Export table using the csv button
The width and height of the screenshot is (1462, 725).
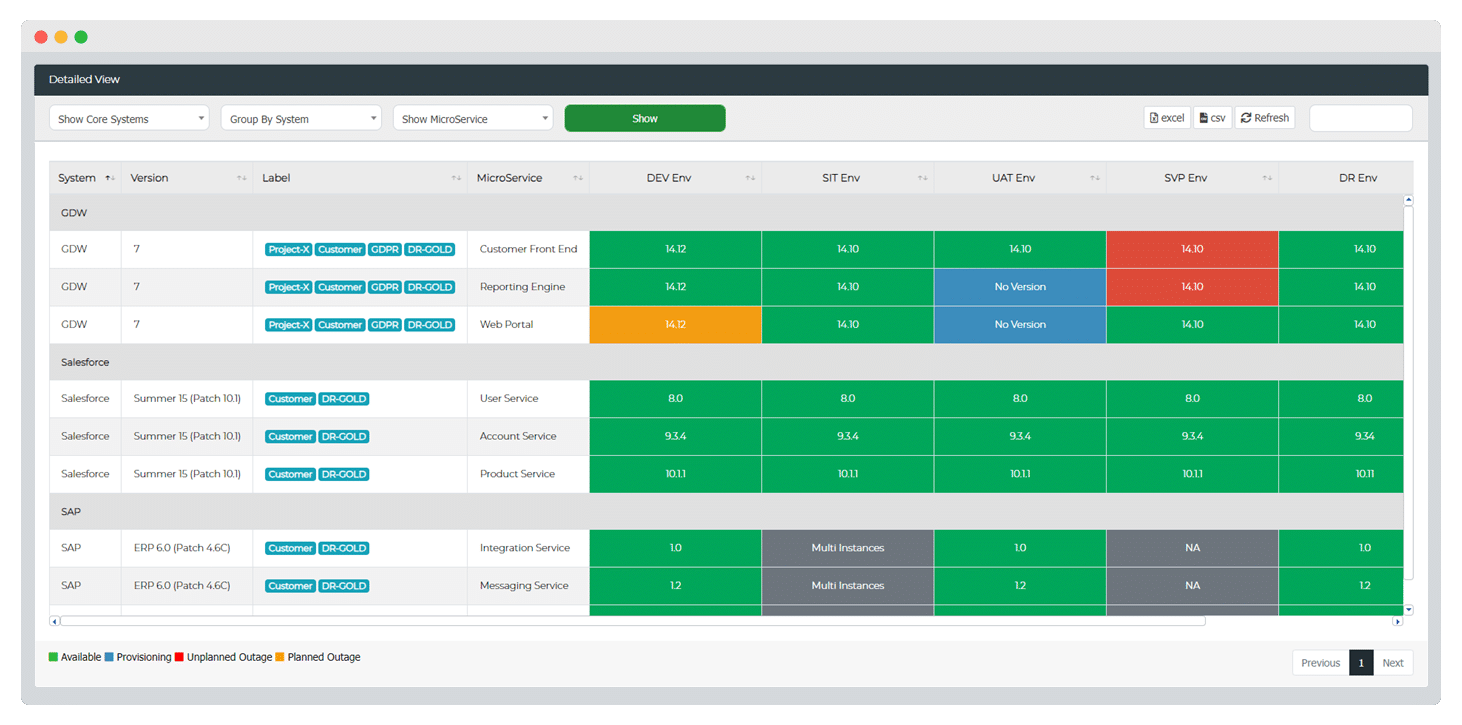(1212, 118)
